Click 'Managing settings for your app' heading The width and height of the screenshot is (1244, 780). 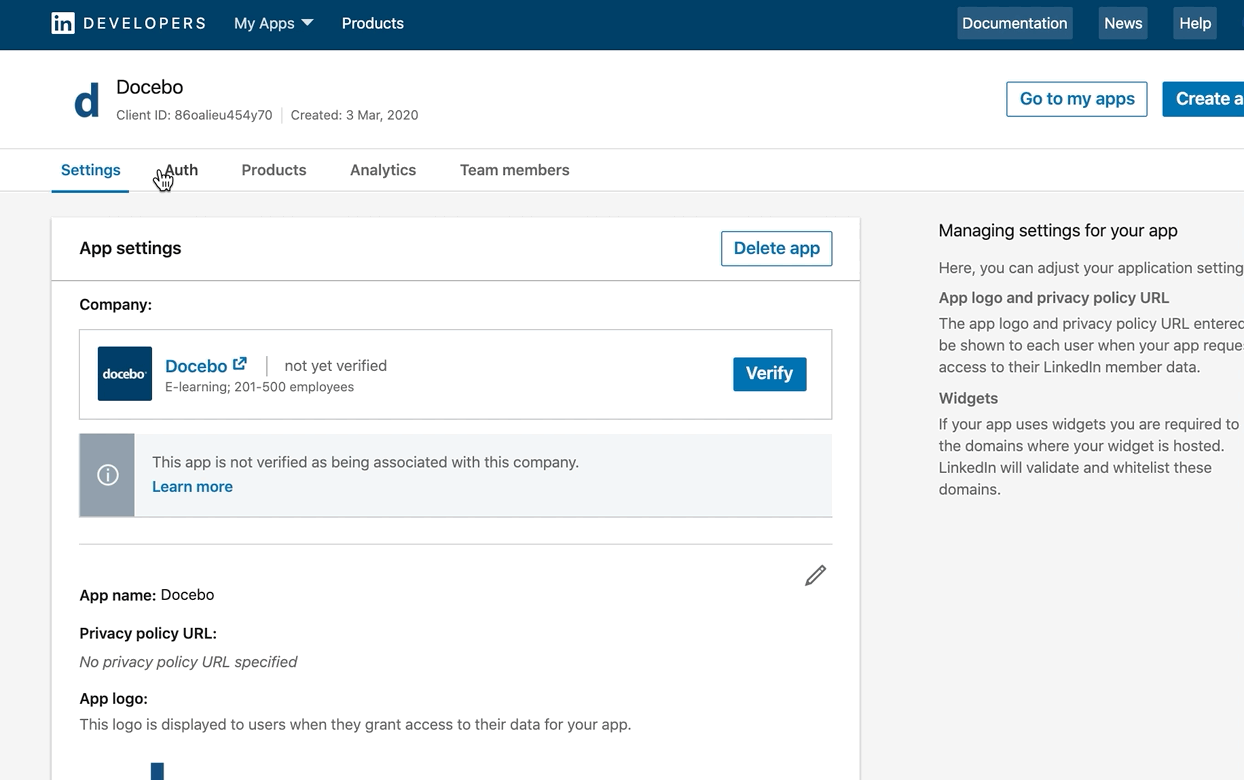pyautogui.click(x=1058, y=231)
